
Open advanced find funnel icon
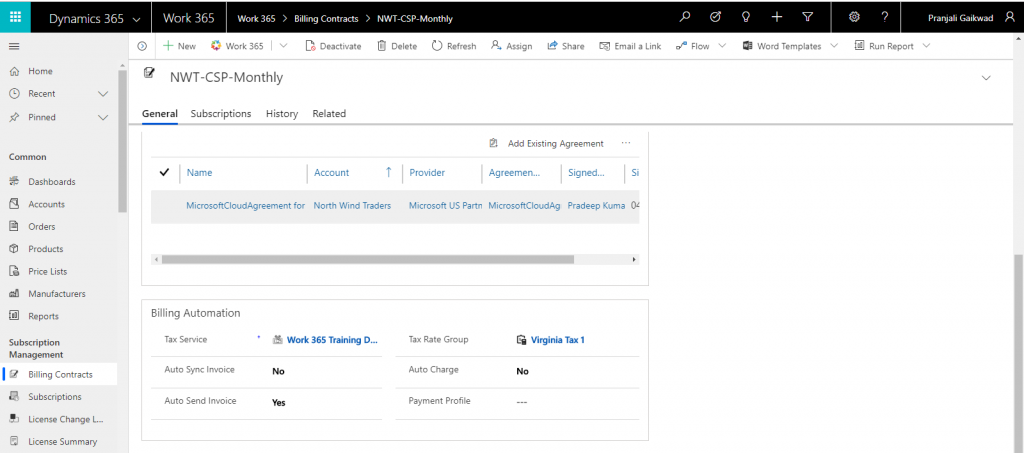[x=807, y=18]
